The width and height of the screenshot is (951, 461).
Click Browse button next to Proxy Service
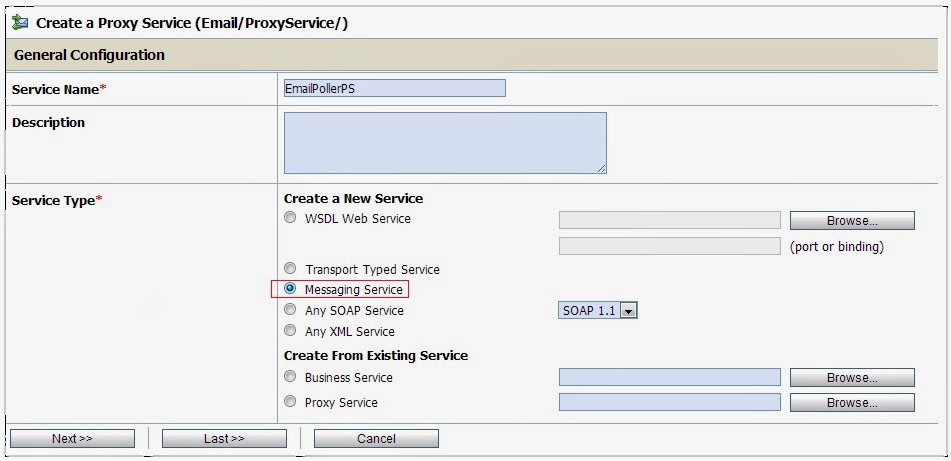[852, 402]
